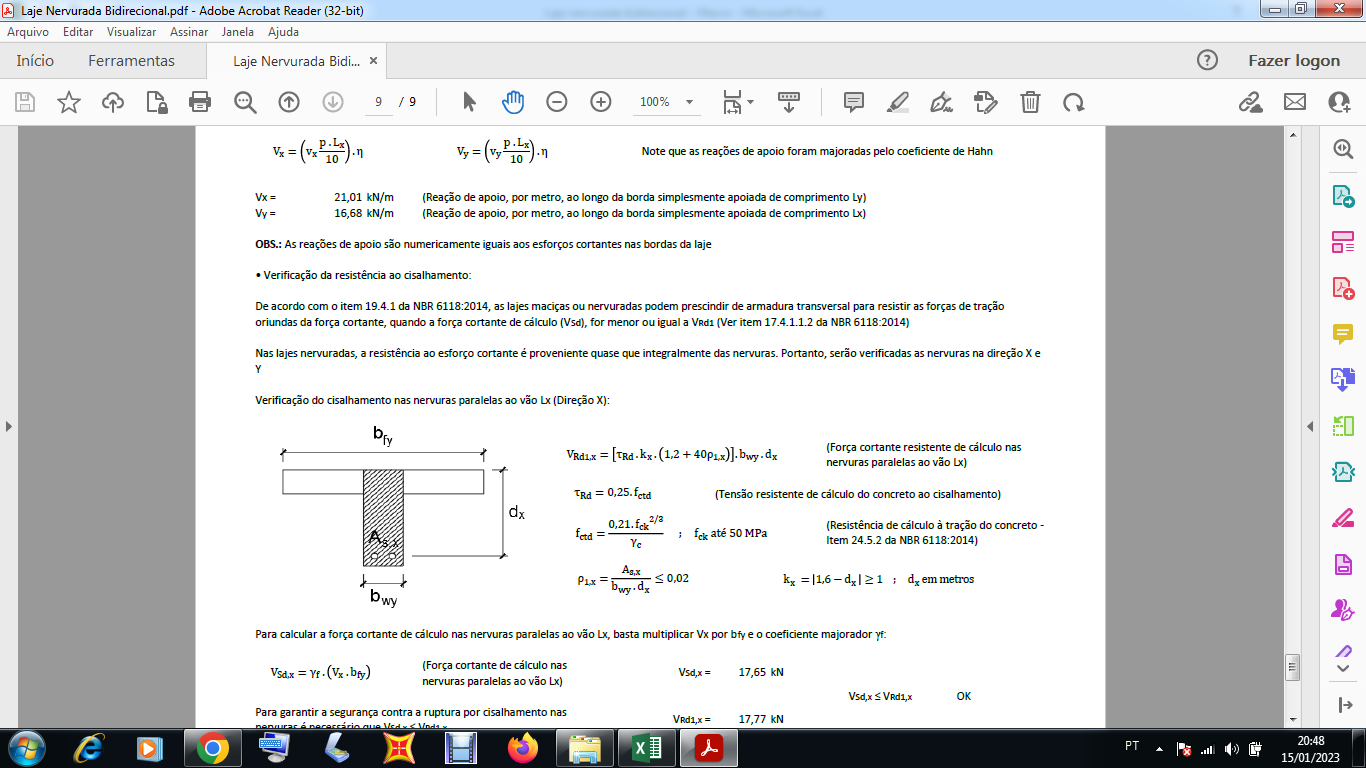Image resolution: width=1366 pixels, height=768 pixels.
Task: Open Create PDF in the right panel
Action: point(1342,288)
